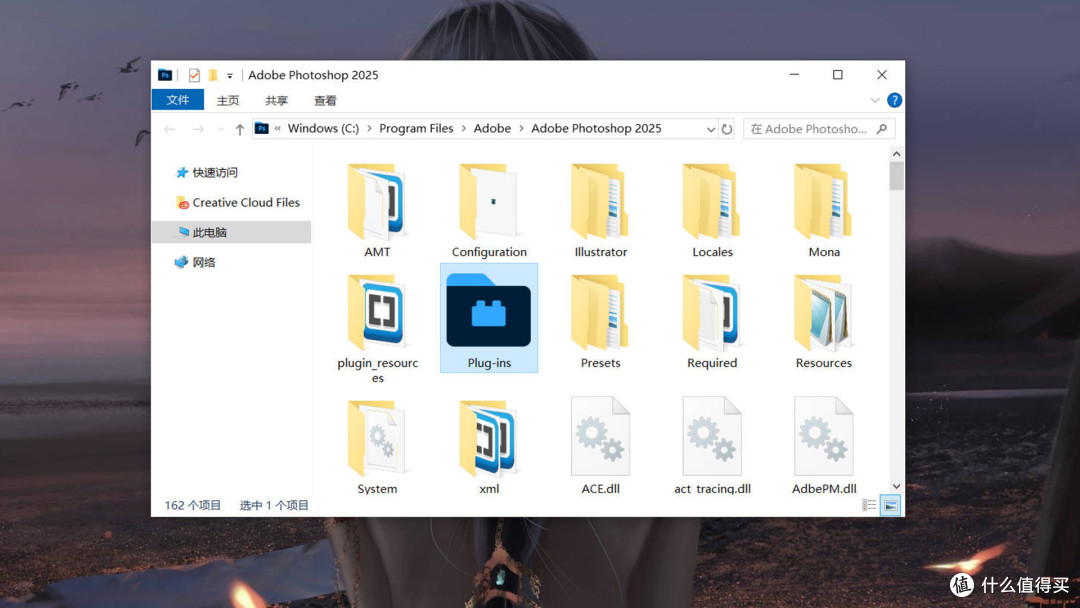Viewport: 1080px width, 608px height.
Task: Select the Illustrator folder icon
Action: tap(600, 202)
